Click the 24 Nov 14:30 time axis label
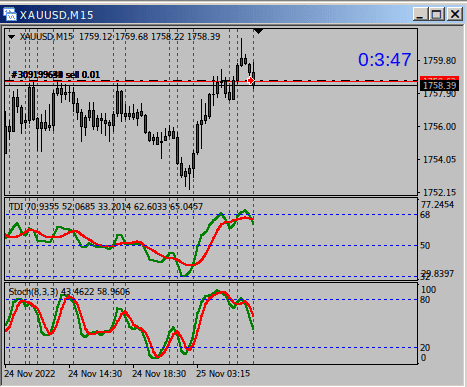This screenshot has height=387, width=467. 95,373
